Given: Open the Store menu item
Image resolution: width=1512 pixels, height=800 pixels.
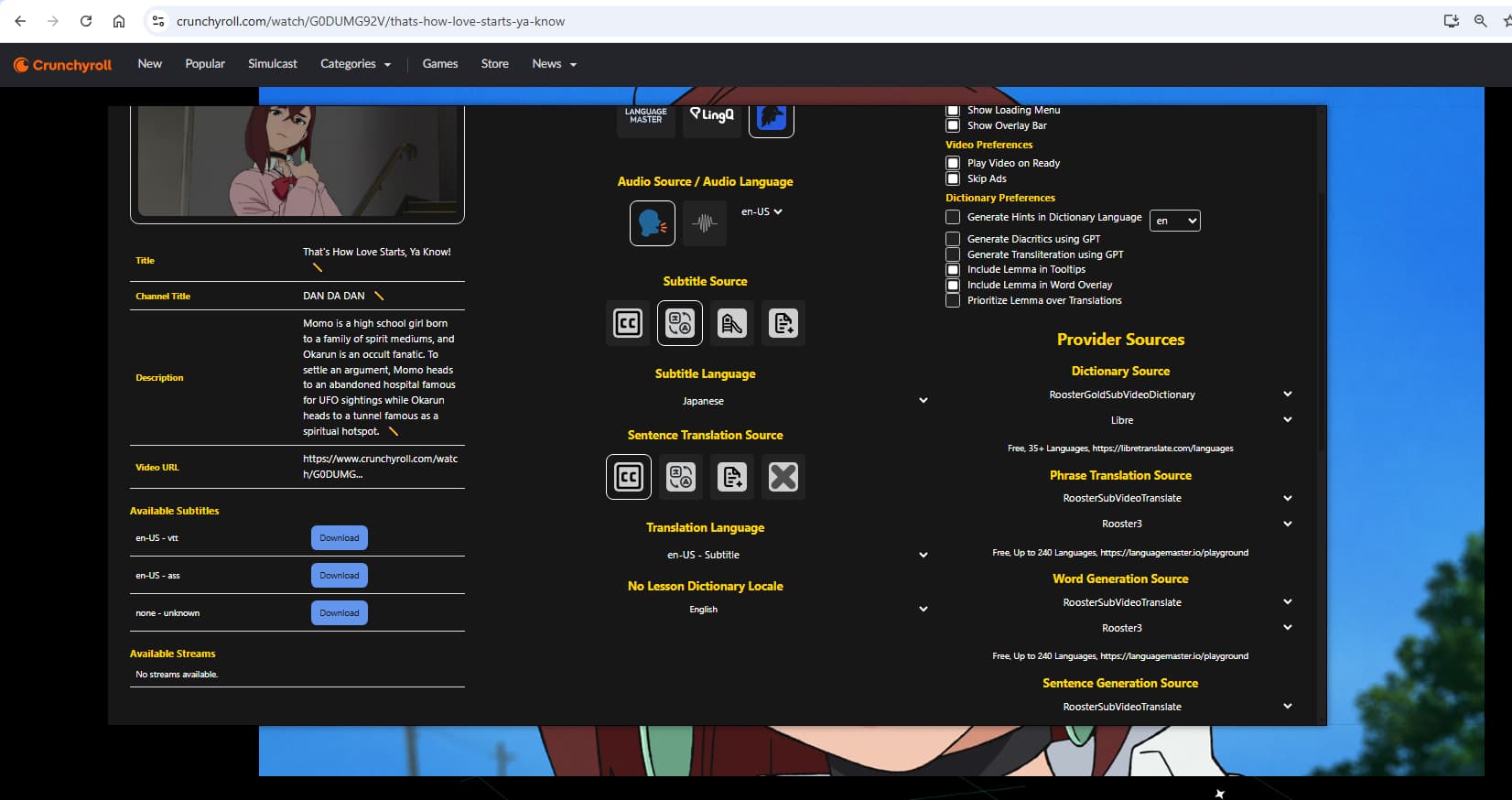Looking at the screenshot, I should click(x=495, y=64).
